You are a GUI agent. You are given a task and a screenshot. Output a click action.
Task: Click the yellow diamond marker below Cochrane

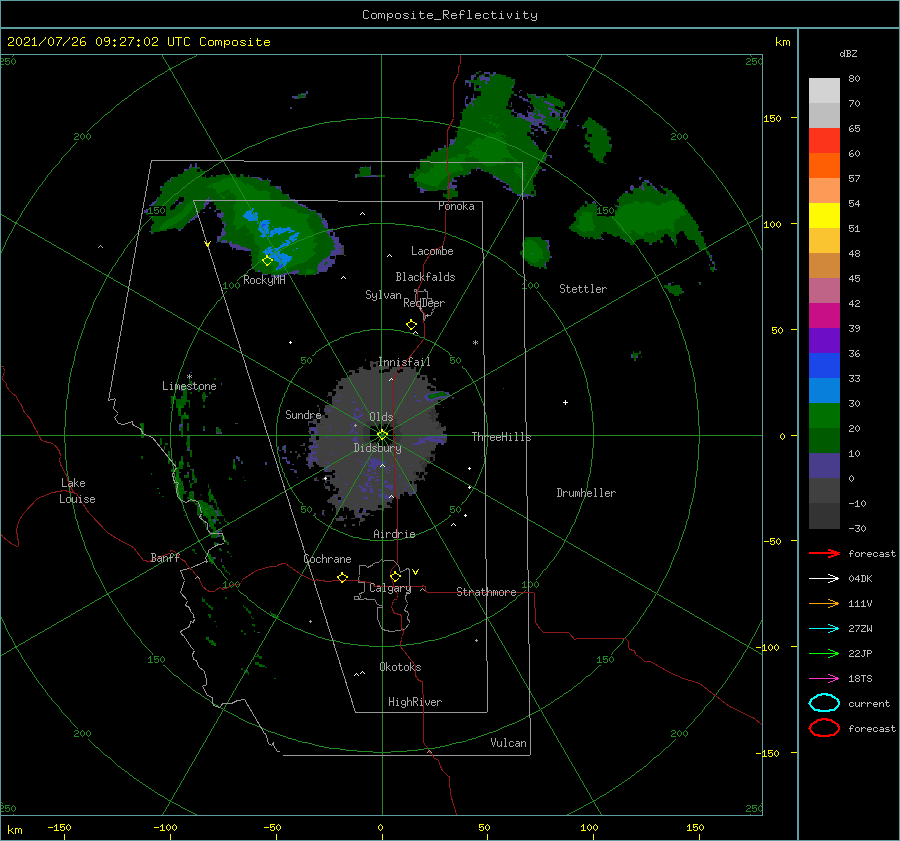coord(343,577)
